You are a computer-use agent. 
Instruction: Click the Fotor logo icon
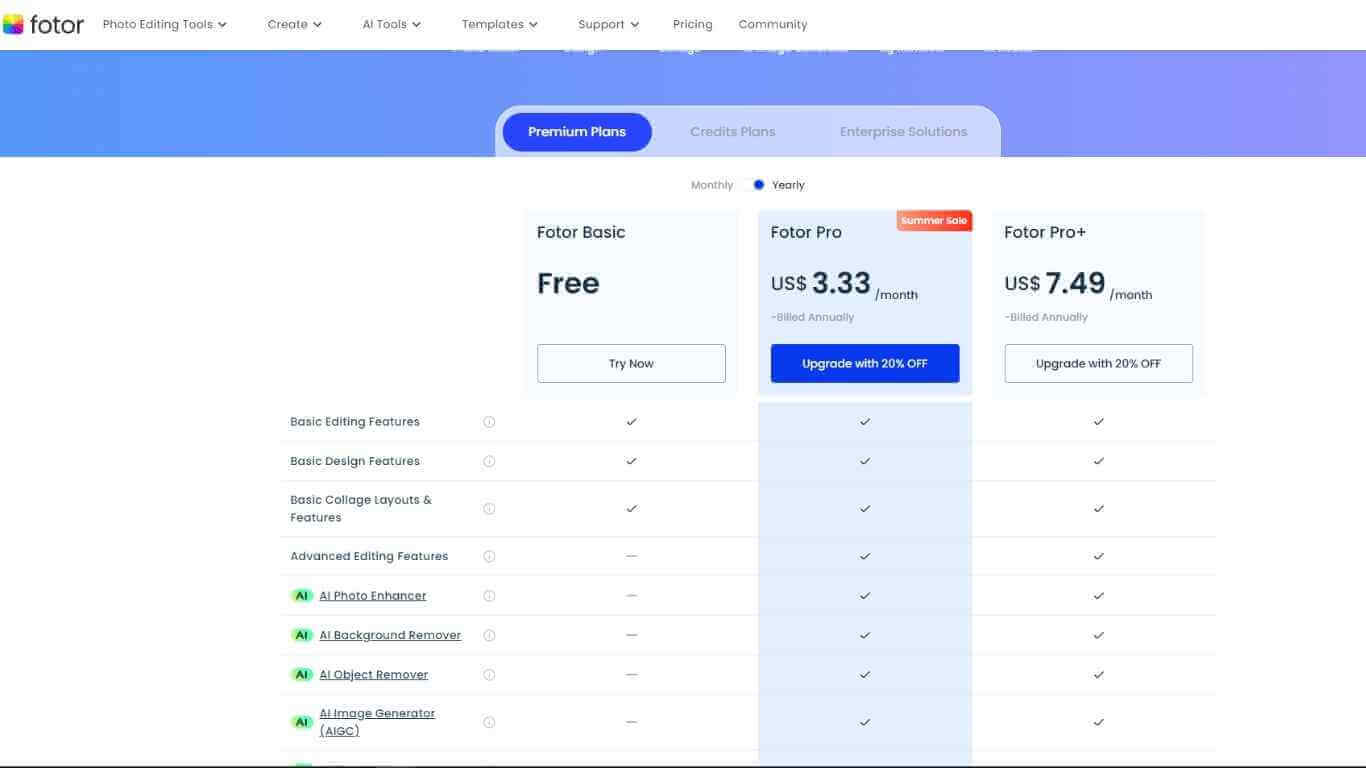point(13,24)
